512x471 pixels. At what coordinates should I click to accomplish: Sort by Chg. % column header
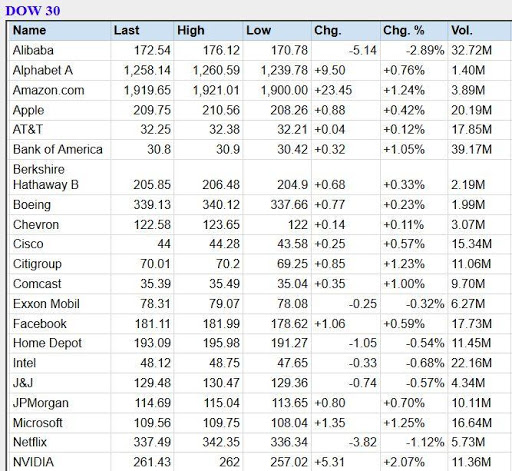[x=404, y=30]
